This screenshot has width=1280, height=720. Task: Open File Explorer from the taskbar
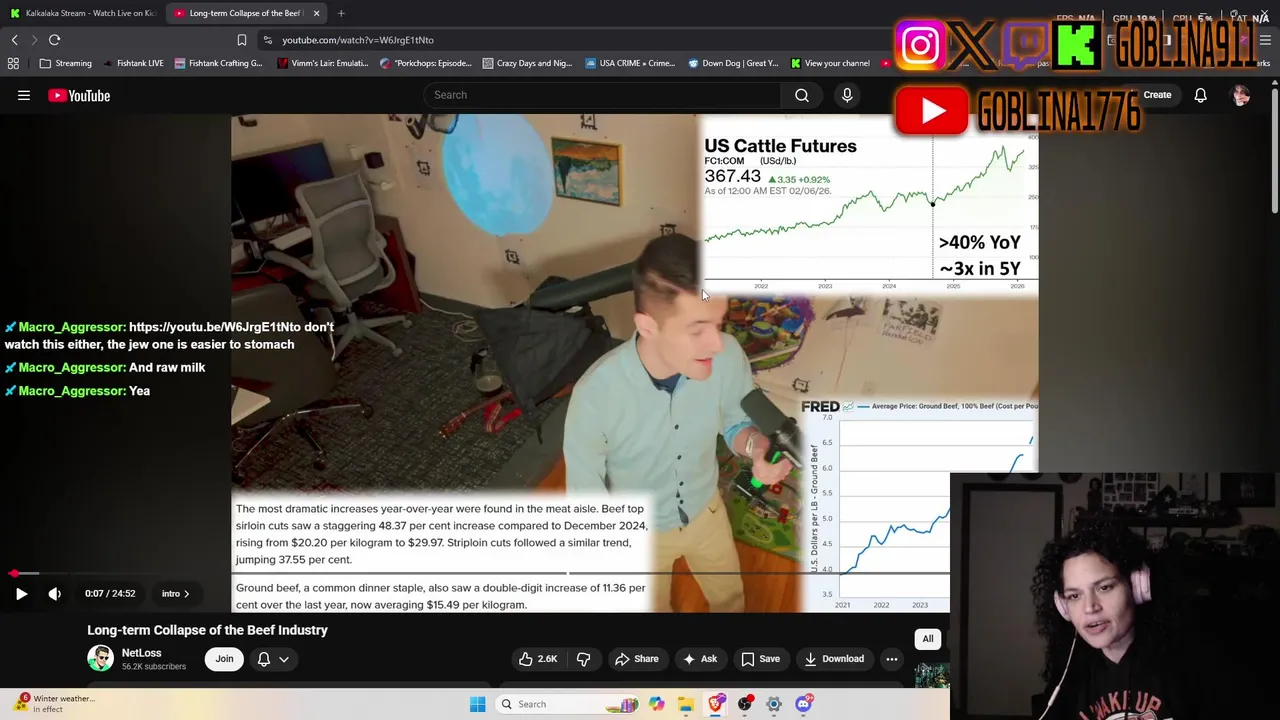(x=686, y=704)
